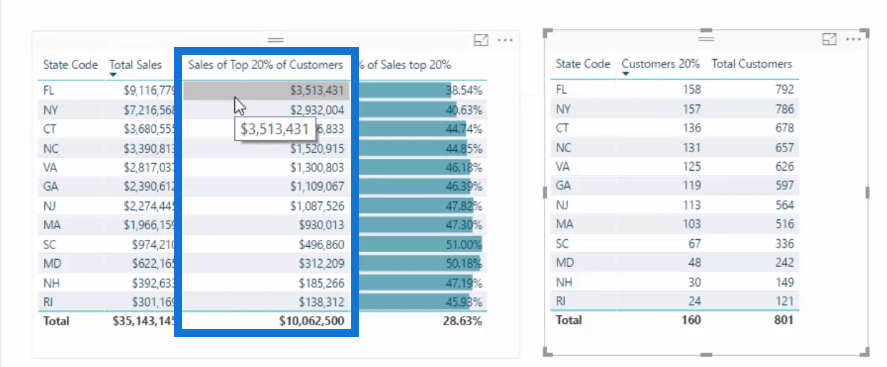Select 136 customers cell for CT
887x367 pixels.
691,128
